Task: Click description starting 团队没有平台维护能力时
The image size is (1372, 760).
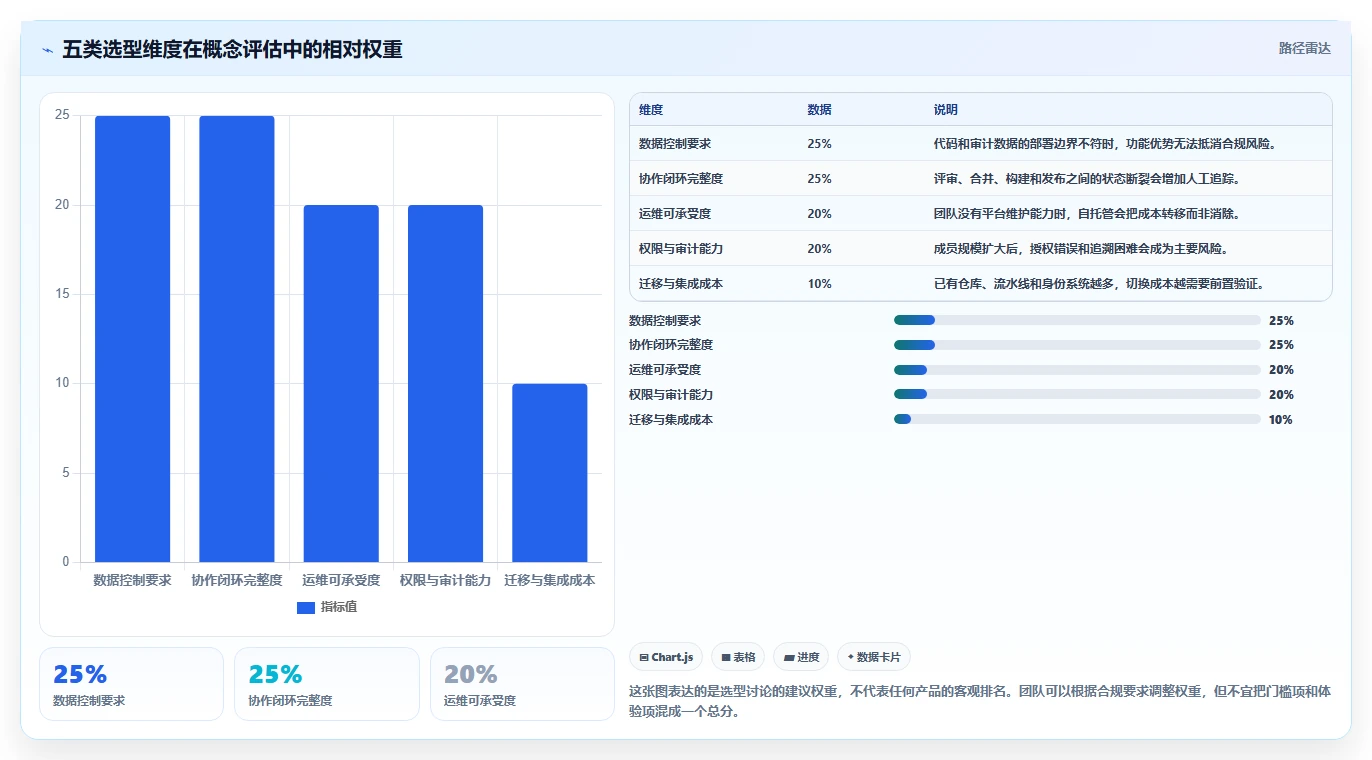Action: click(x=1090, y=214)
